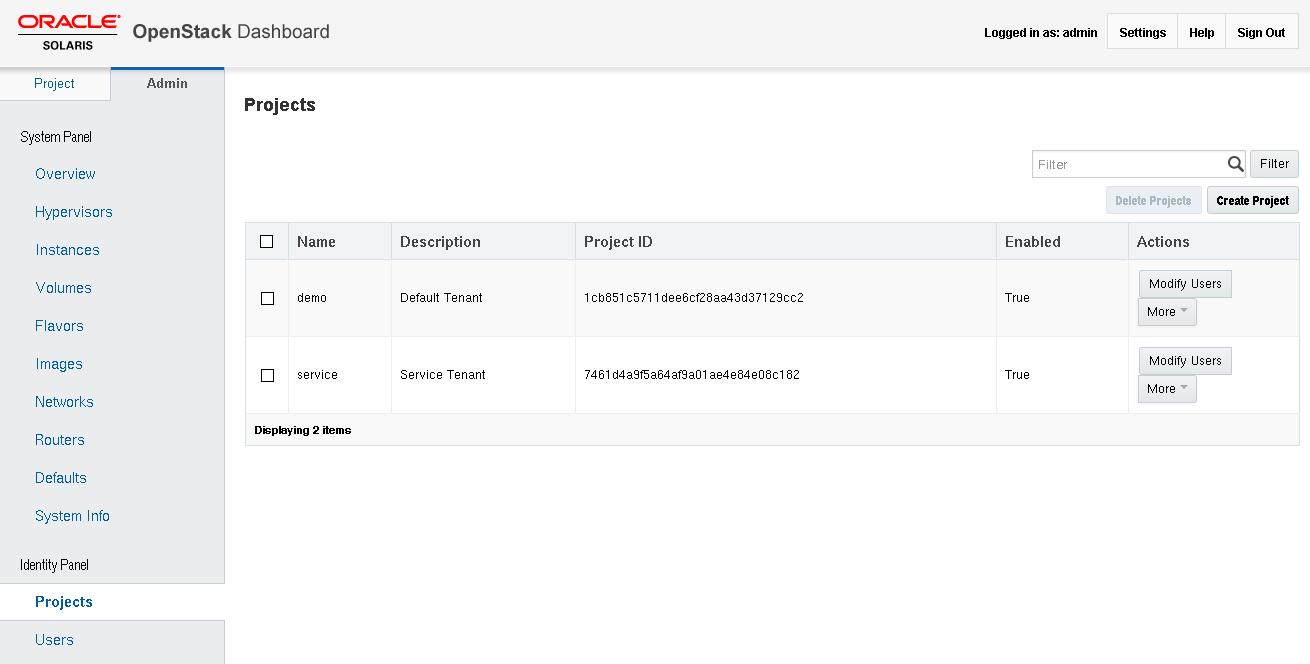The width and height of the screenshot is (1310, 664).
Task: Switch to the Project tab
Action: coord(54,84)
